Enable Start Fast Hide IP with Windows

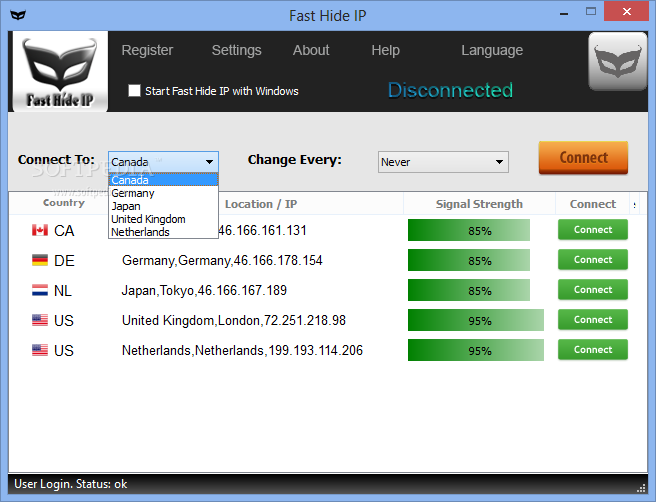pyautogui.click(x=134, y=91)
